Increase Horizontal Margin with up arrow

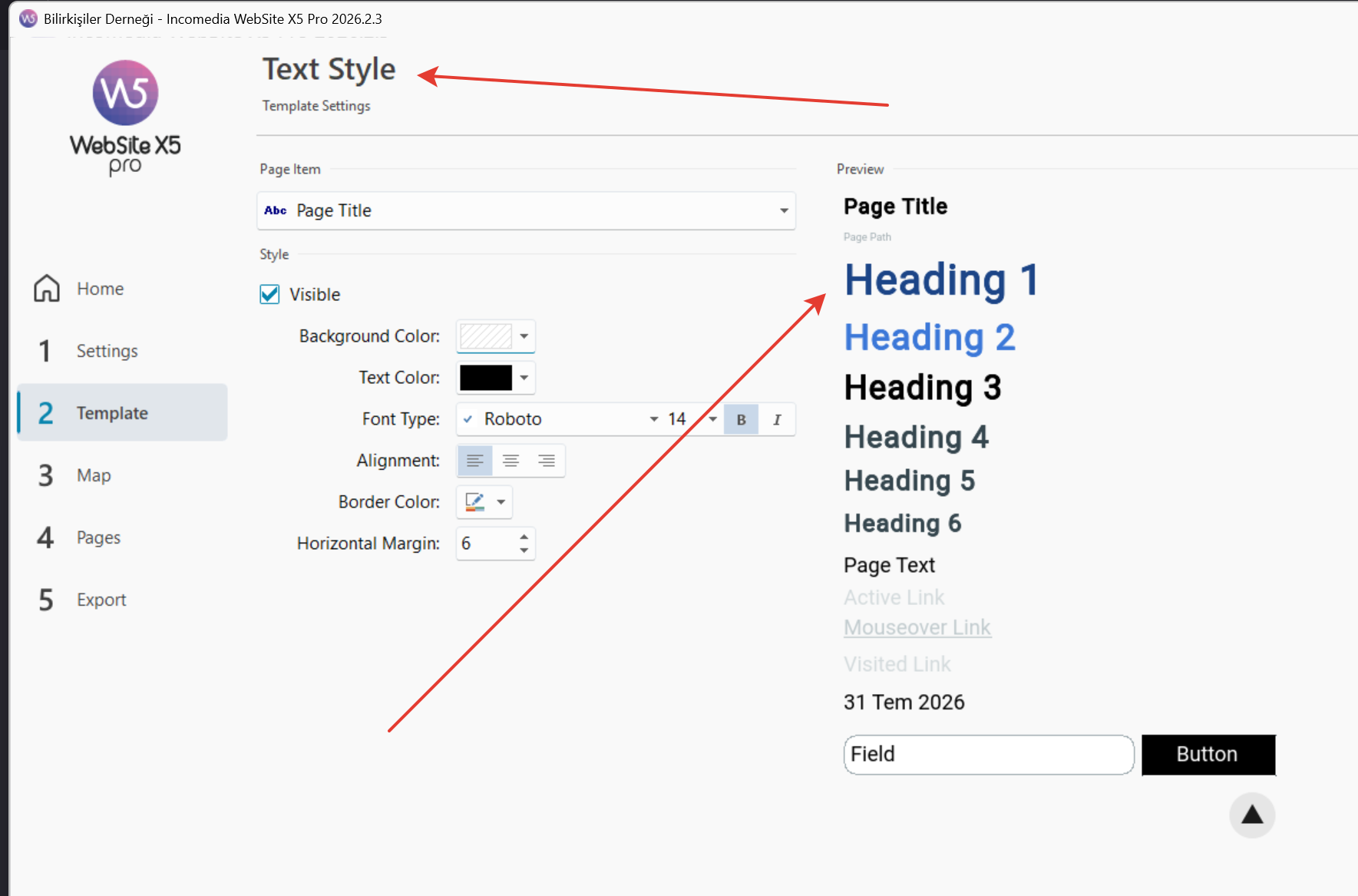click(x=524, y=536)
